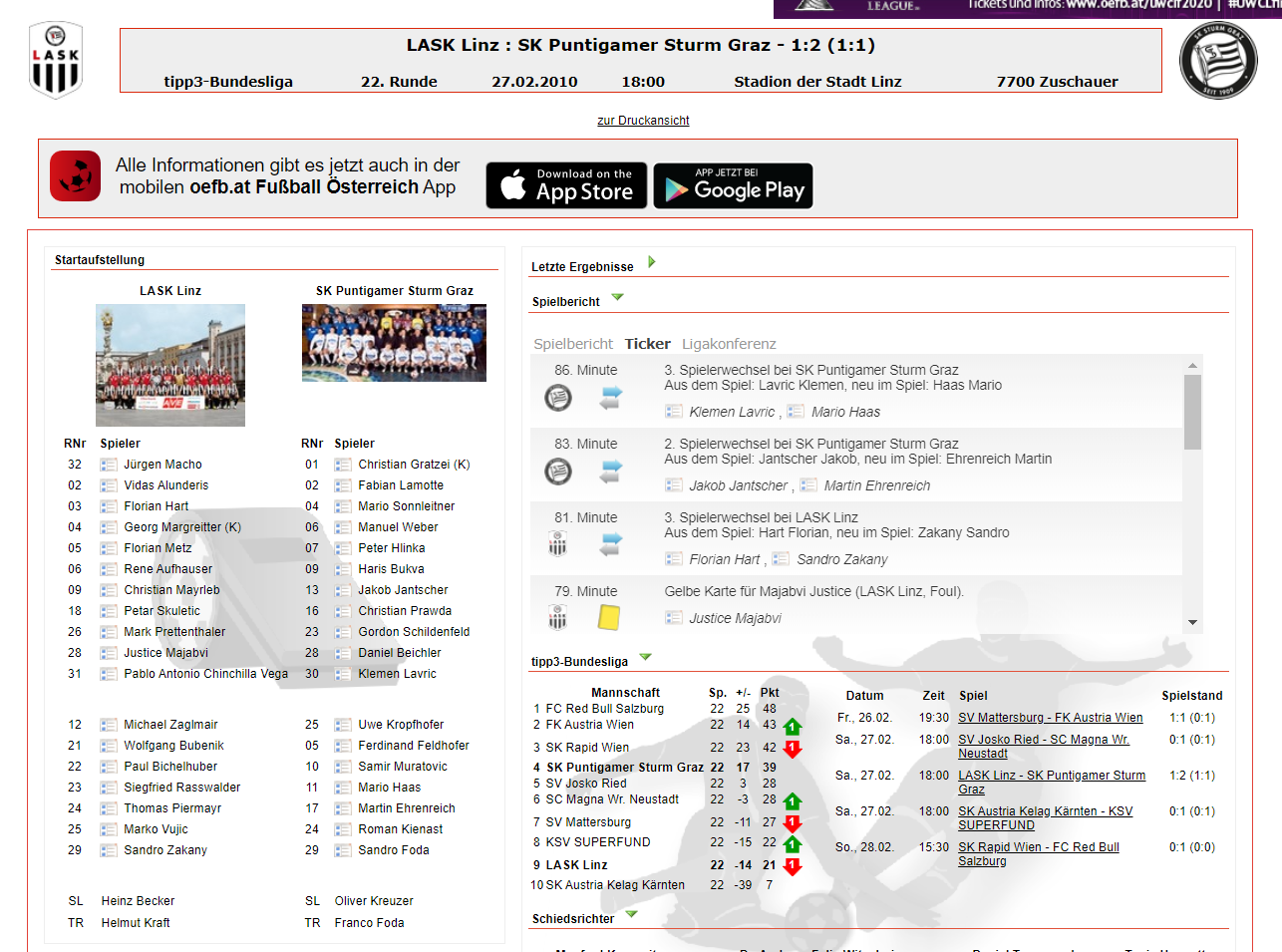Open player card icon for Fabian Lamotte
Viewport: 1282px width, 952px height.
[343, 485]
